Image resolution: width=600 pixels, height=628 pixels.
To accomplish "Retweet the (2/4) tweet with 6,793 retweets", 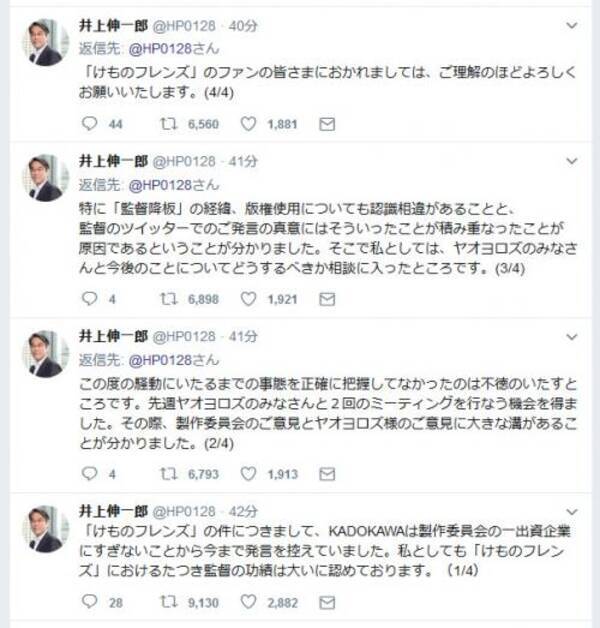I will [167, 473].
